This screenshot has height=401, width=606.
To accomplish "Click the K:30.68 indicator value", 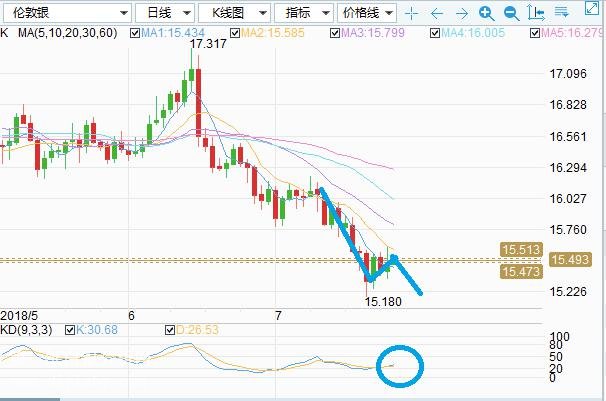I will (97, 330).
